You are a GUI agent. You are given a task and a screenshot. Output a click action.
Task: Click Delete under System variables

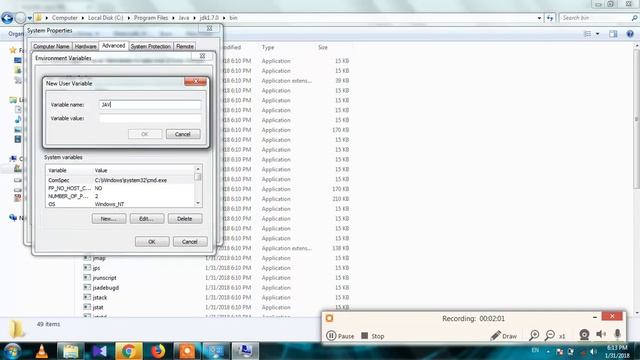coord(185,219)
